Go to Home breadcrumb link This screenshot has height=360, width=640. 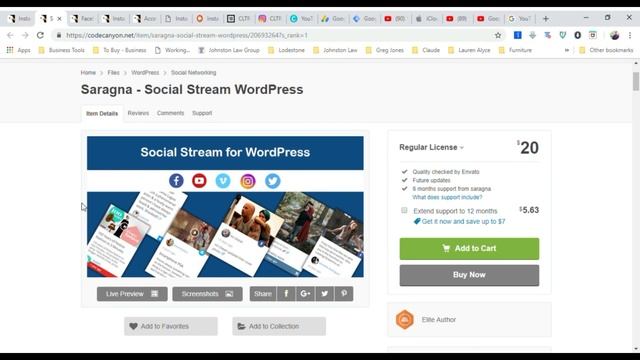coord(88,73)
